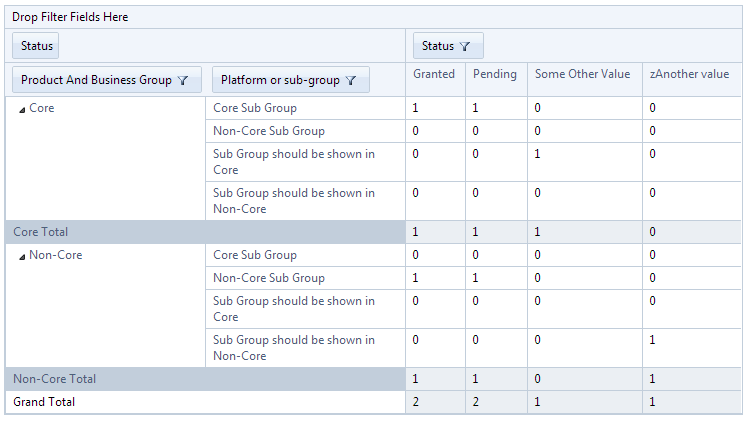Collapse the Non-Core row group
The height and width of the screenshot is (422, 749).
[x=21, y=256]
